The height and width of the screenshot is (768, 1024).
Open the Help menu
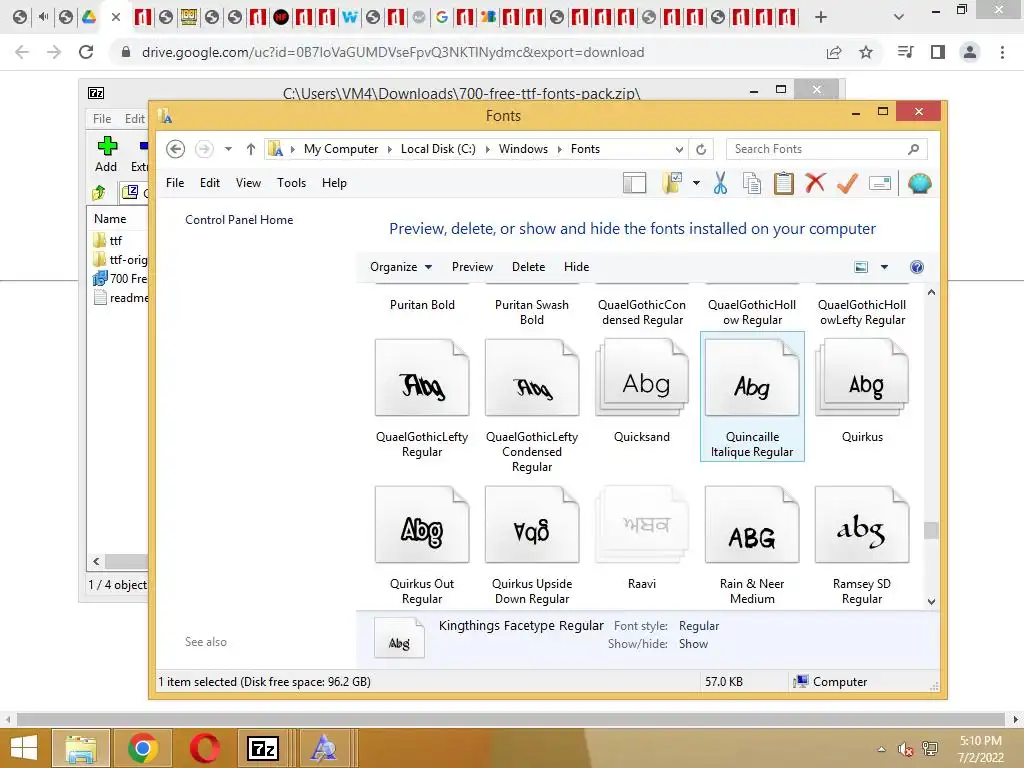pyautogui.click(x=334, y=183)
